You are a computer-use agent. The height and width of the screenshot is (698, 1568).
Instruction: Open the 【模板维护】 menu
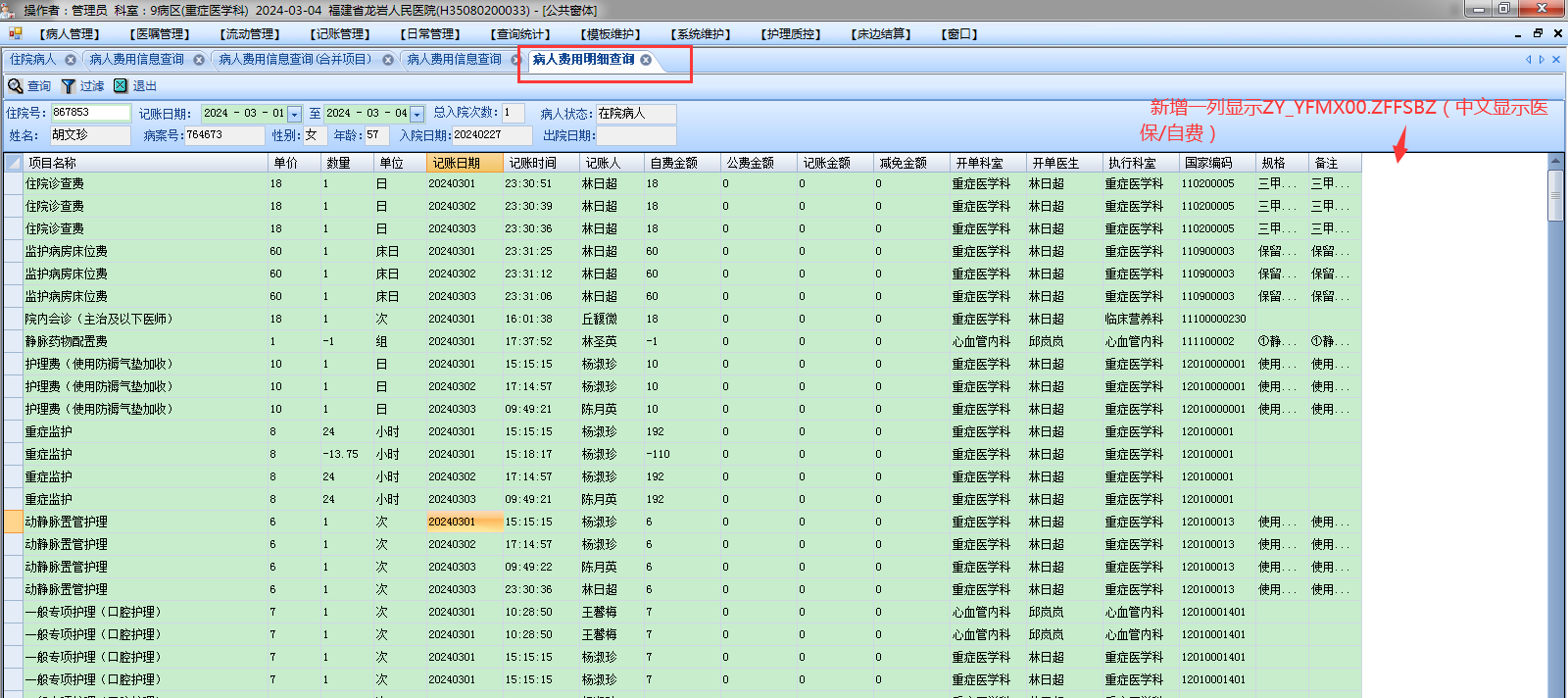point(611,34)
